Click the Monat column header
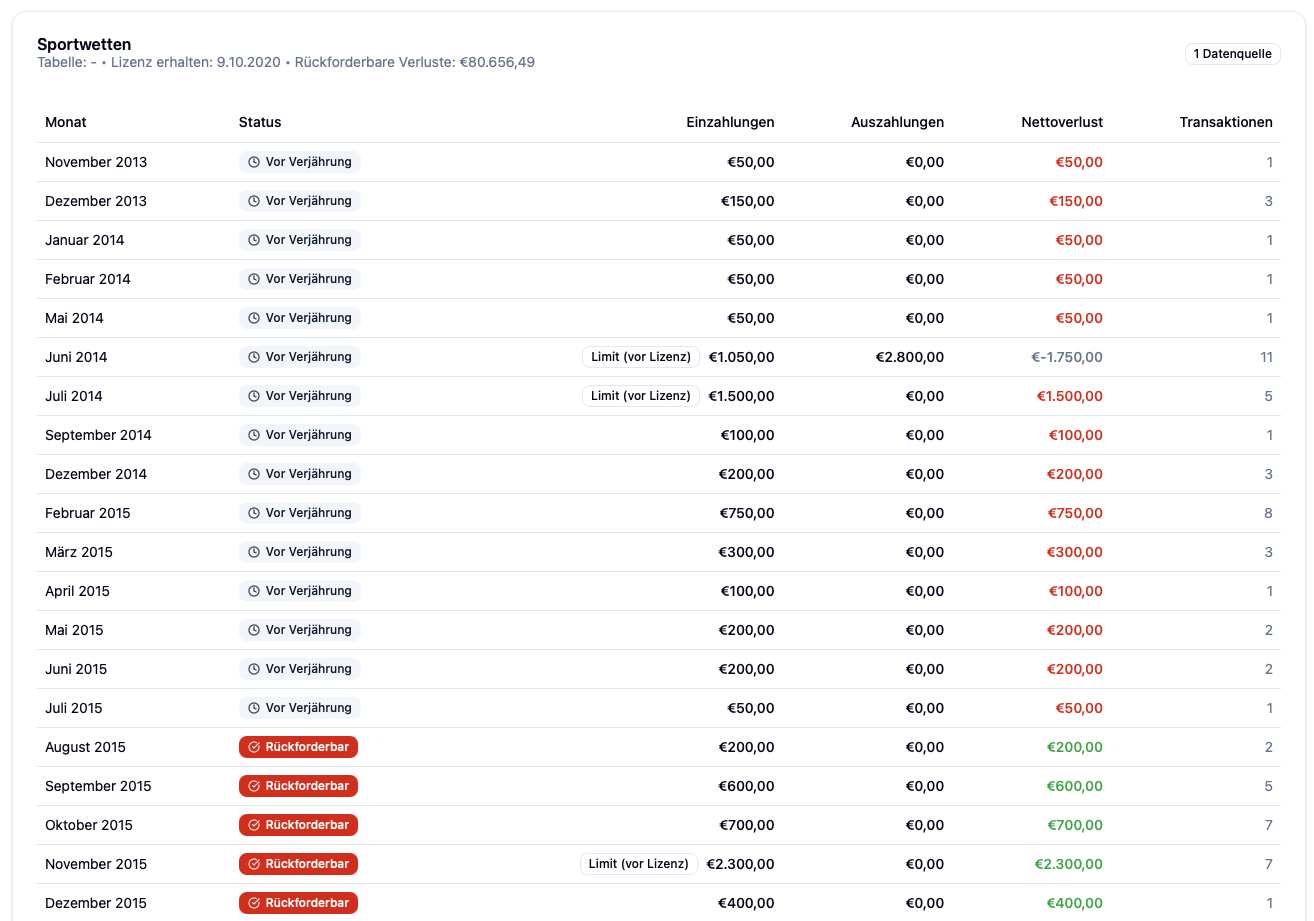This screenshot has width=1314, height=921. click(65, 122)
